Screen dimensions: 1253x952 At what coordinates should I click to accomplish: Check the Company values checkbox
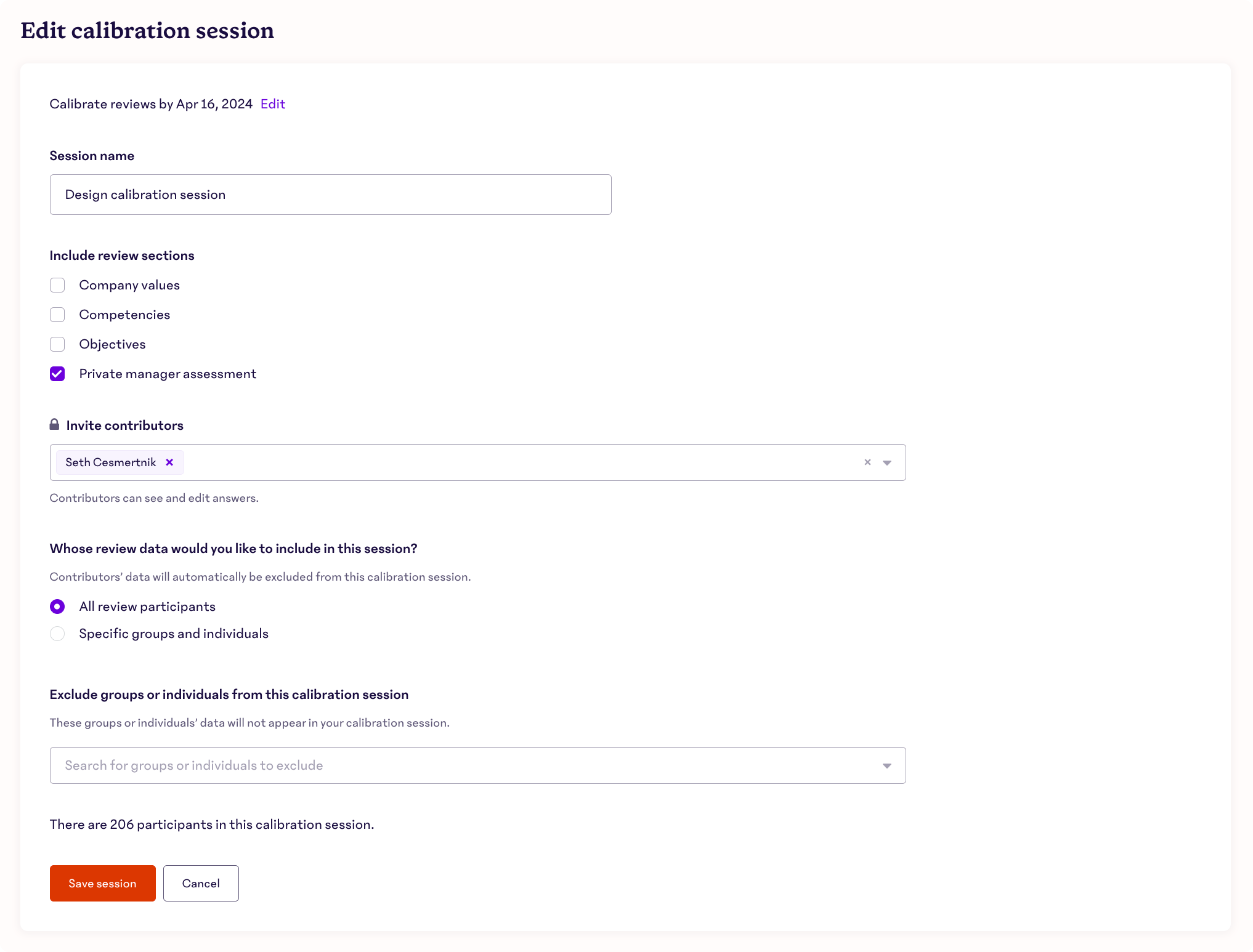[57, 285]
